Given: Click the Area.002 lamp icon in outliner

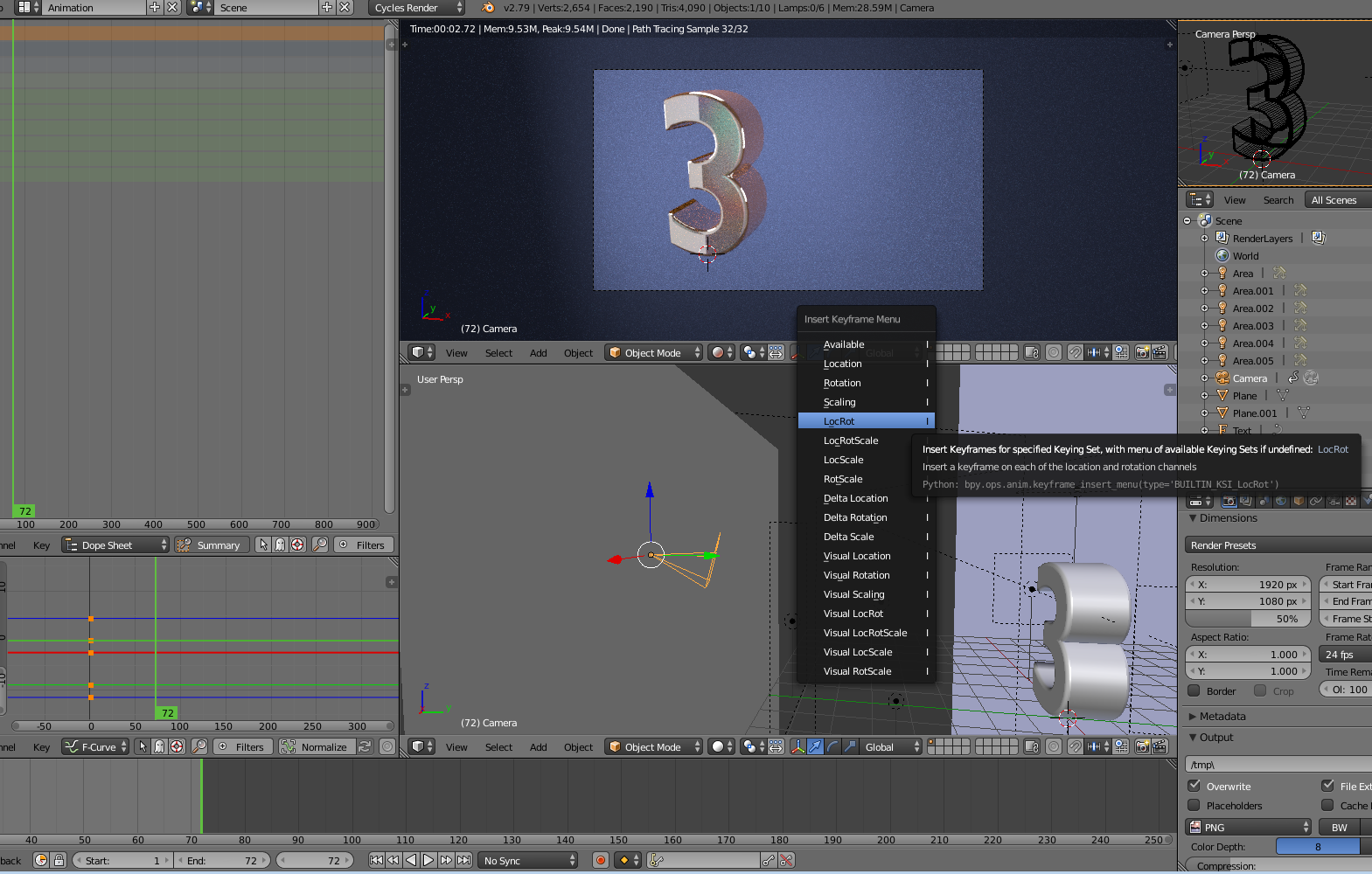Looking at the screenshot, I should 1222,308.
